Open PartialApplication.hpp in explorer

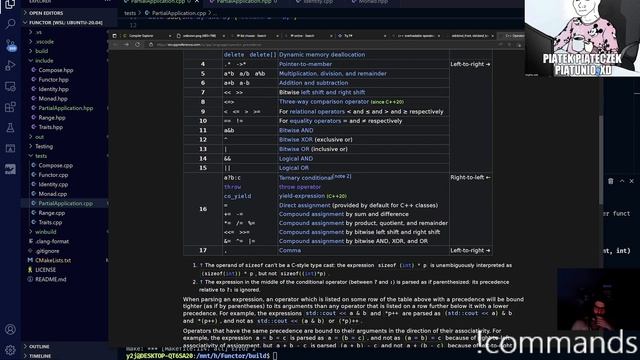pyautogui.click(x=65, y=108)
